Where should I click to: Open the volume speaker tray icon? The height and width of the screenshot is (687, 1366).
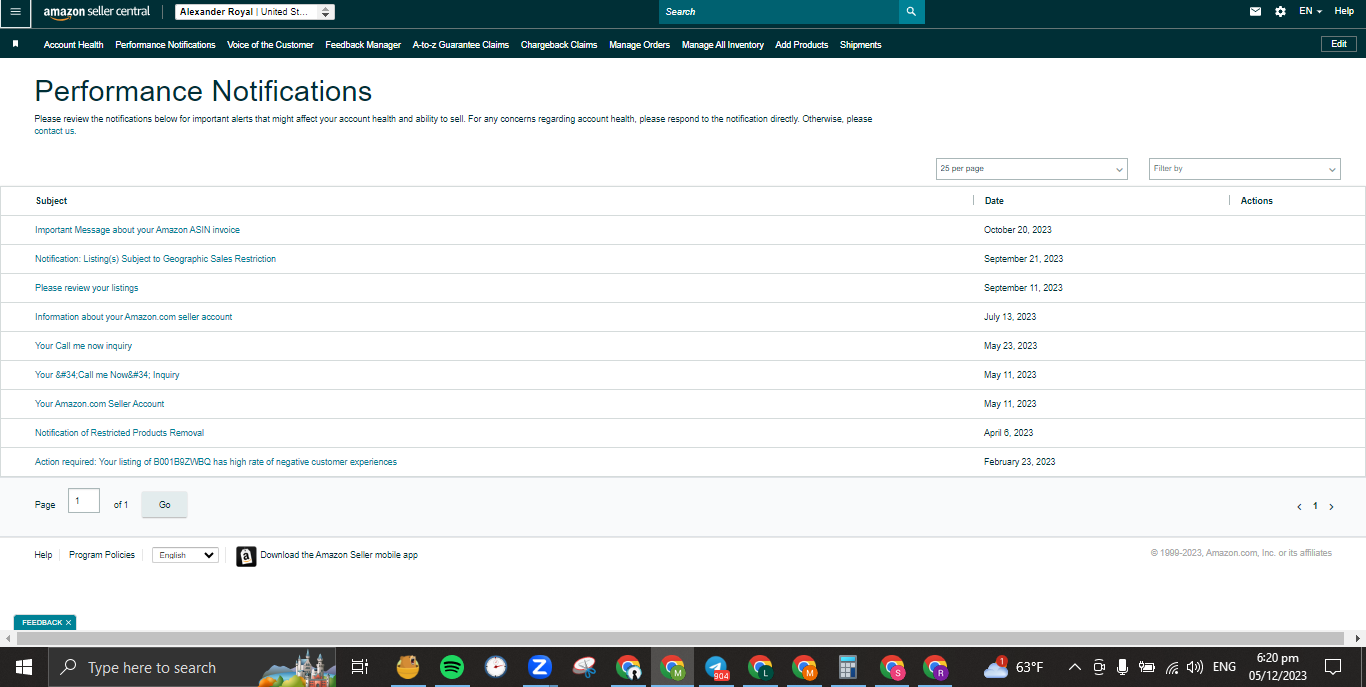[1195, 667]
